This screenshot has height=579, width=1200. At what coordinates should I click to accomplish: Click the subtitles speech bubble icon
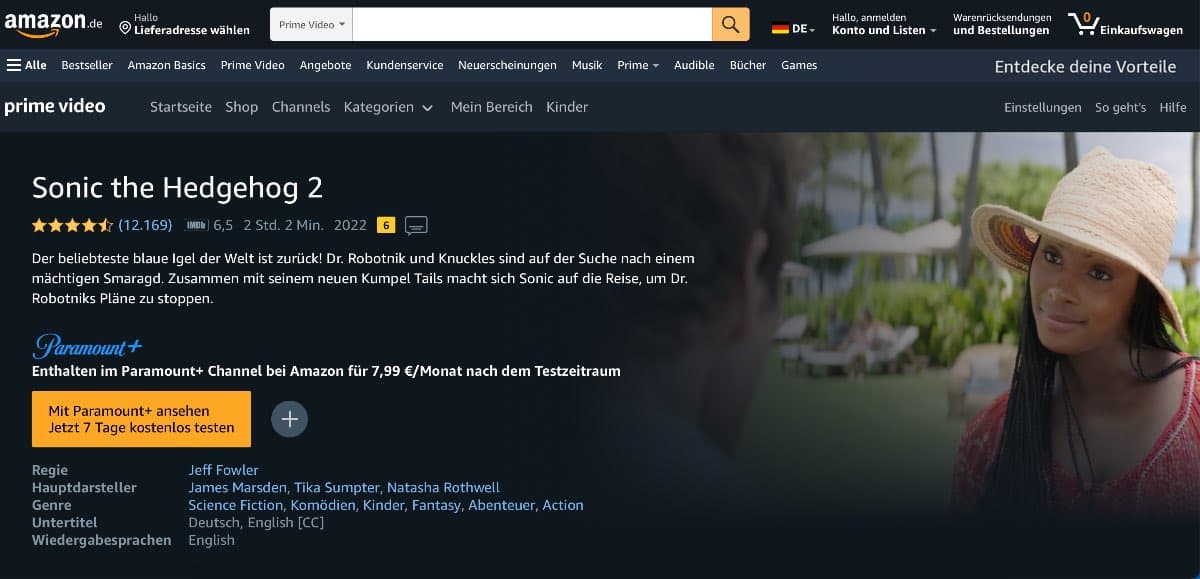tap(416, 225)
